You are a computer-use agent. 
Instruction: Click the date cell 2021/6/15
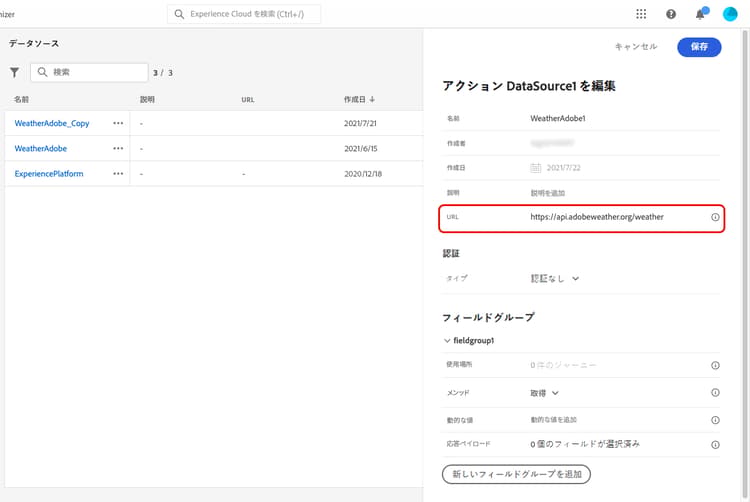pos(361,149)
